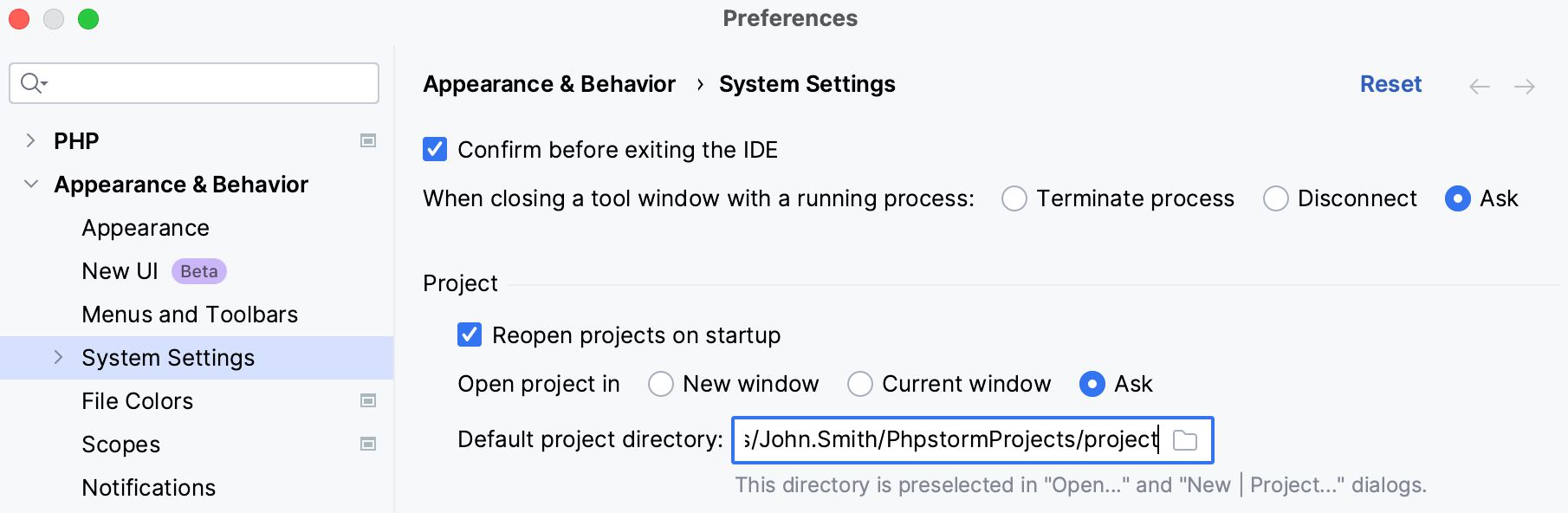Click inside the Default project directory field
Viewport: 1568px width, 513px height.
pyautogui.click(x=953, y=440)
